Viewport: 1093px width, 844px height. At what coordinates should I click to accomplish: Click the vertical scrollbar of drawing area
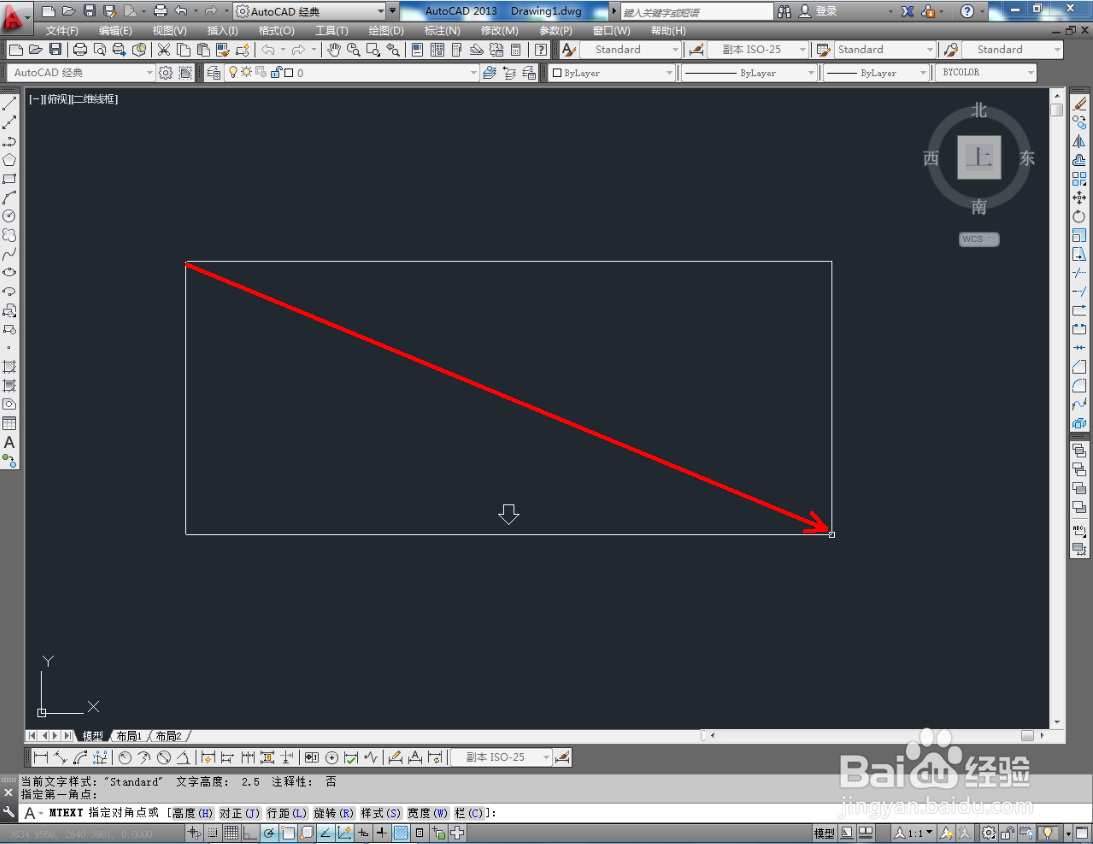point(1057,408)
